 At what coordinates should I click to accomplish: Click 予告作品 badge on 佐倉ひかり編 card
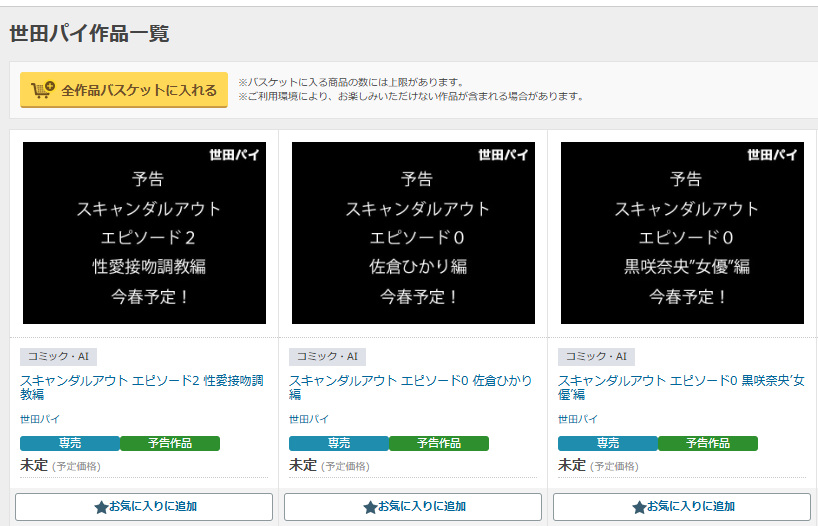coord(439,443)
